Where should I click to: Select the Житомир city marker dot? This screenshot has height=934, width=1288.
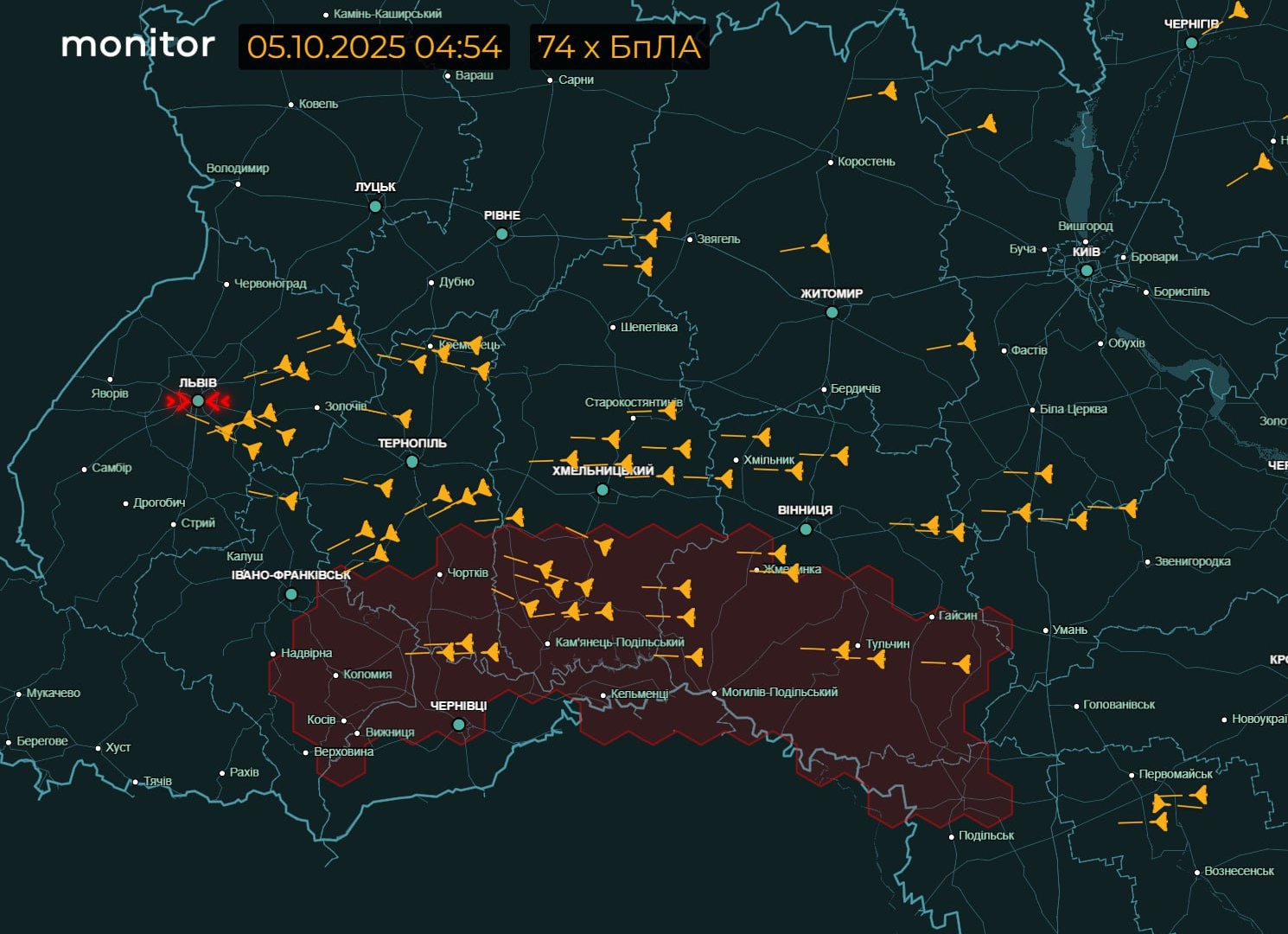[832, 312]
